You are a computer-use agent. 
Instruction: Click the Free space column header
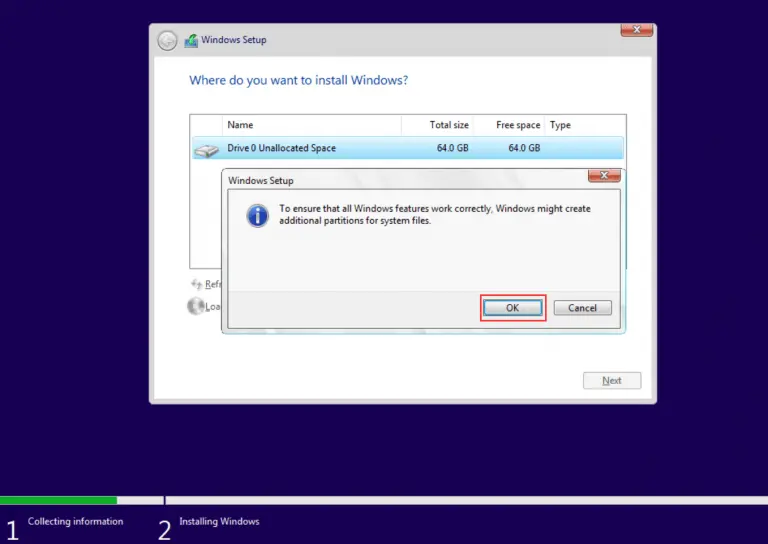pos(508,125)
